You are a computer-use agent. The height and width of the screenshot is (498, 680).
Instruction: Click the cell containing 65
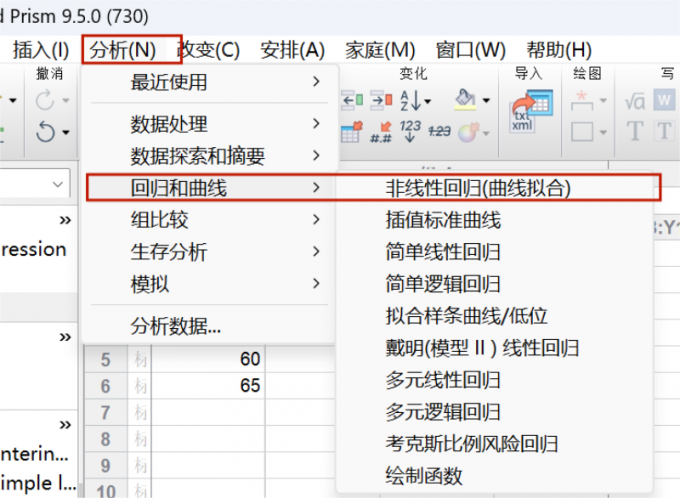coord(208,386)
